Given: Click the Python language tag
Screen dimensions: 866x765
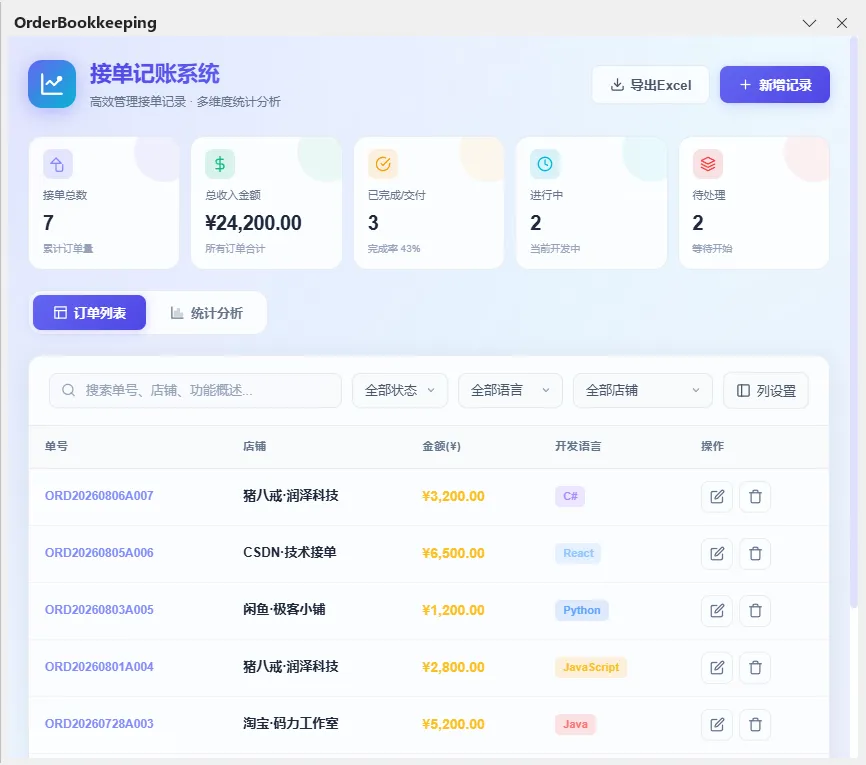Looking at the screenshot, I should coord(582,610).
